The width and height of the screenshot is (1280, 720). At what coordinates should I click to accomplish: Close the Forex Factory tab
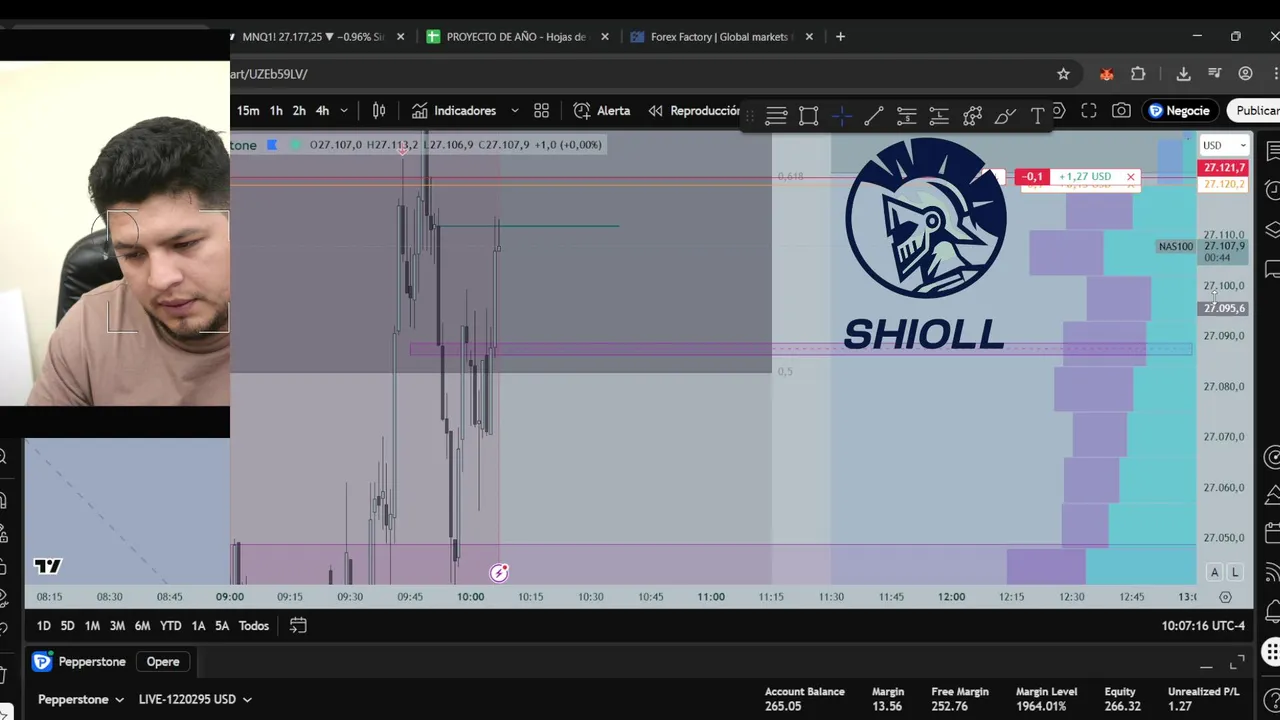pyautogui.click(x=808, y=37)
